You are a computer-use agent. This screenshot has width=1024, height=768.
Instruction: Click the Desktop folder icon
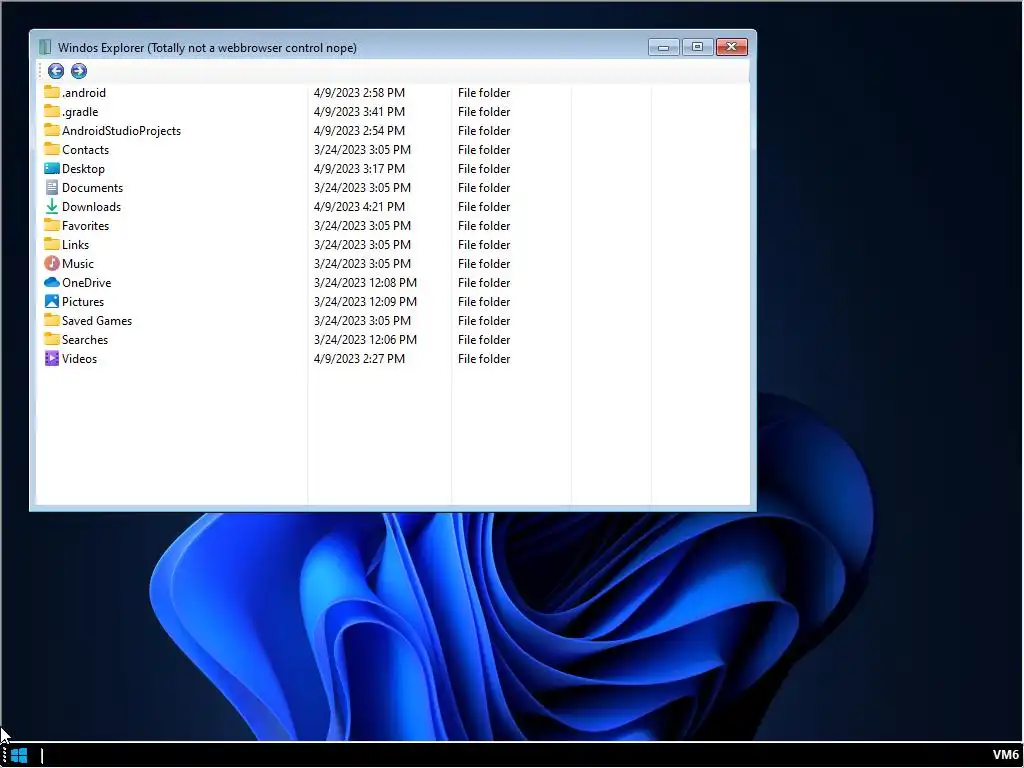coord(52,168)
